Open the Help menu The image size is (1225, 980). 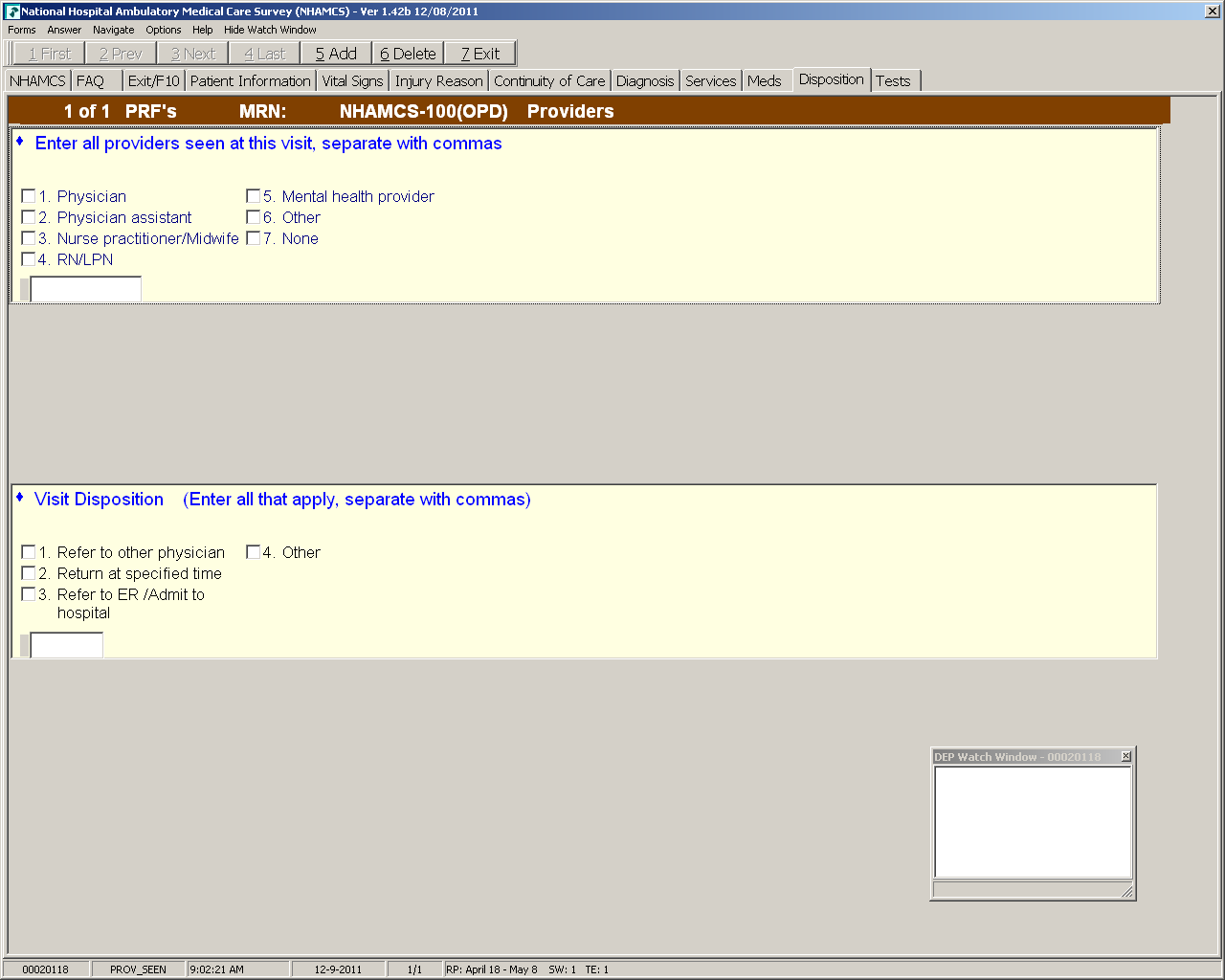pos(203,30)
